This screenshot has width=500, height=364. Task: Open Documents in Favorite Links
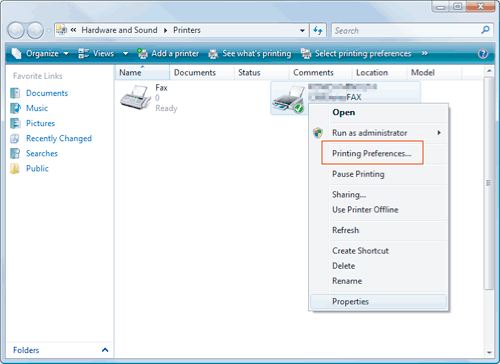click(x=47, y=93)
